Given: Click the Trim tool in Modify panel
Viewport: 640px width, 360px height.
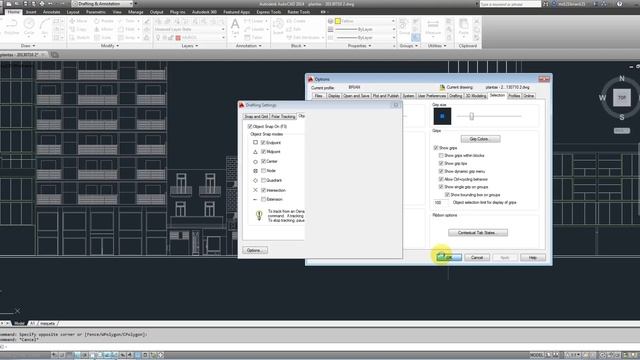Looking at the screenshot, I should click(127, 21).
